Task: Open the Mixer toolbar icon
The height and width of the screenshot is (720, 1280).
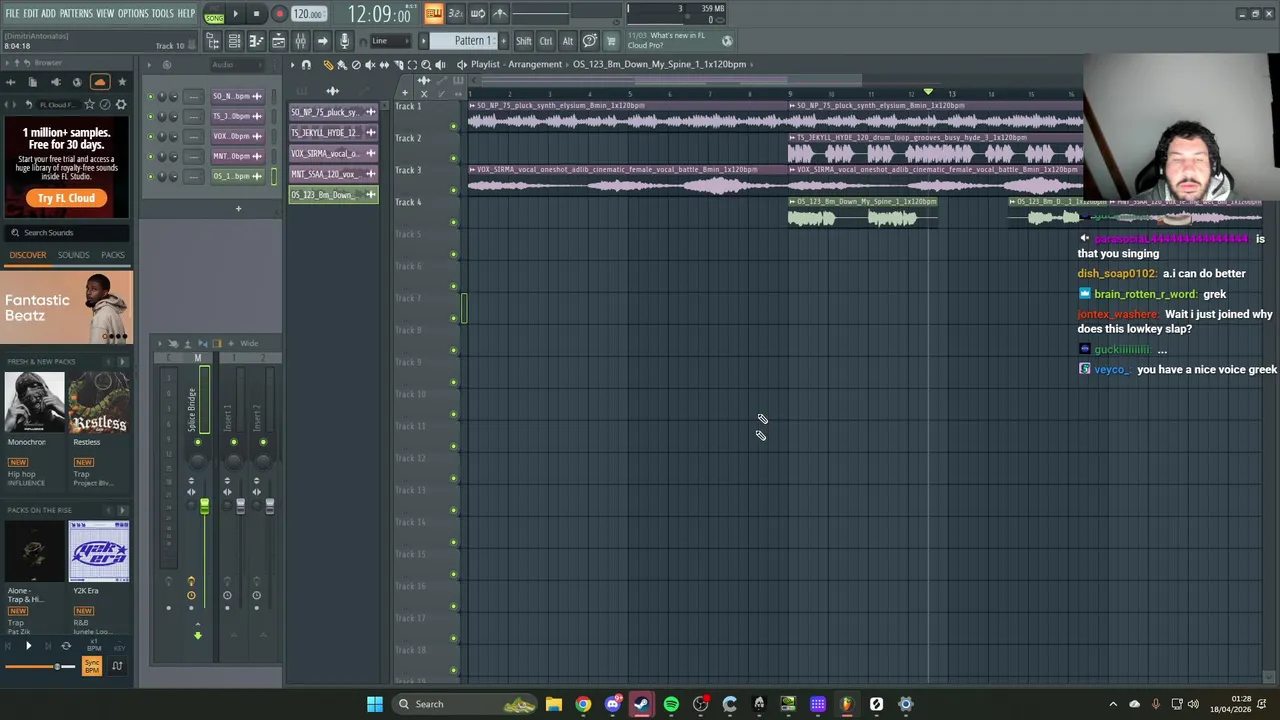Action: click(300, 41)
